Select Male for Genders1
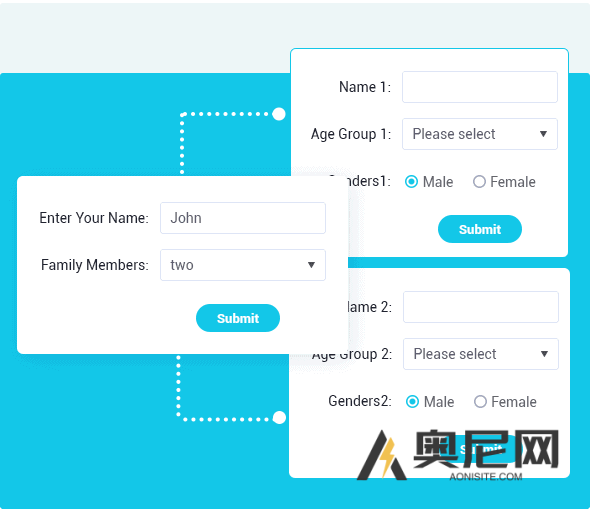The width and height of the screenshot is (590, 511). click(411, 182)
